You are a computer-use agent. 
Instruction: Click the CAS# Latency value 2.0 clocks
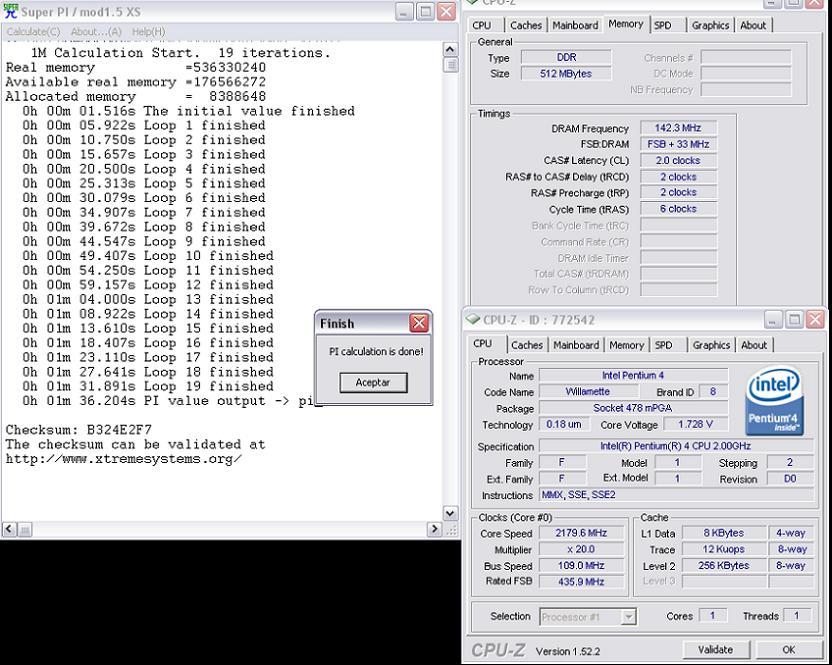click(x=678, y=160)
